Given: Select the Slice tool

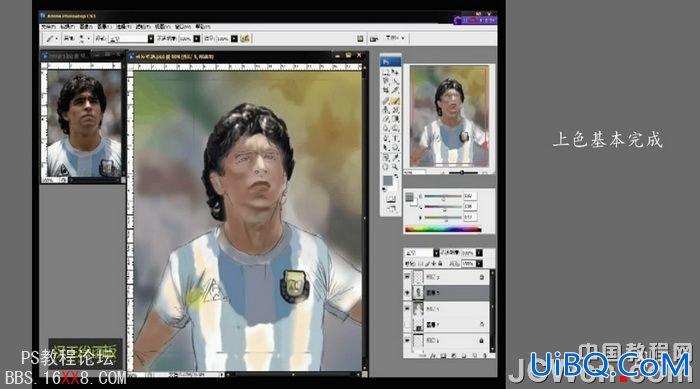Looking at the screenshot, I should point(396,90).
